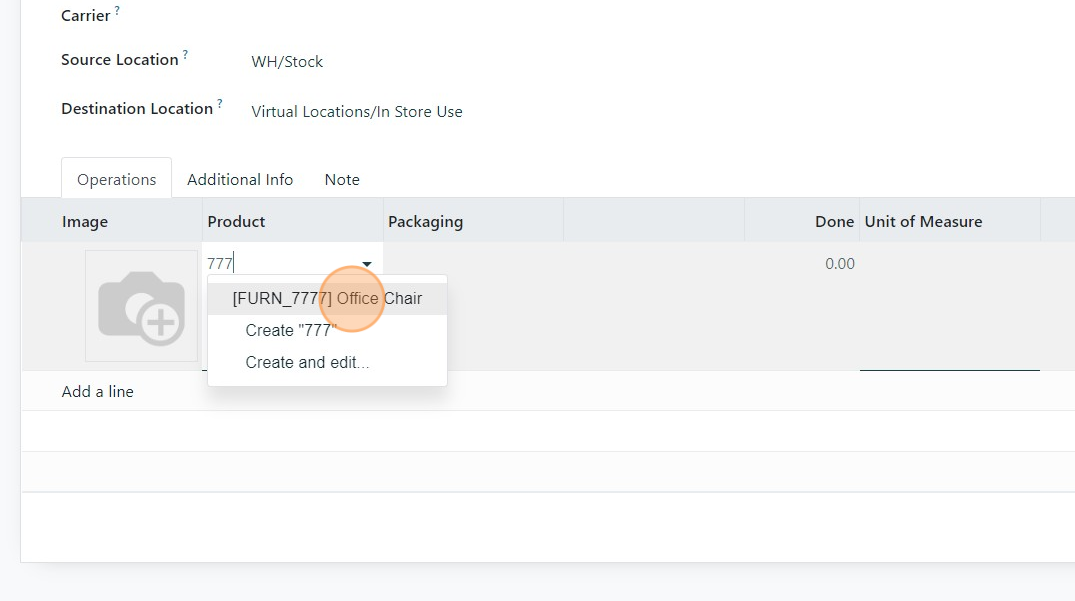Open the Product dropdown arrow
Viewport: 1075px width, 601px height.
click(x=367, y=264)
